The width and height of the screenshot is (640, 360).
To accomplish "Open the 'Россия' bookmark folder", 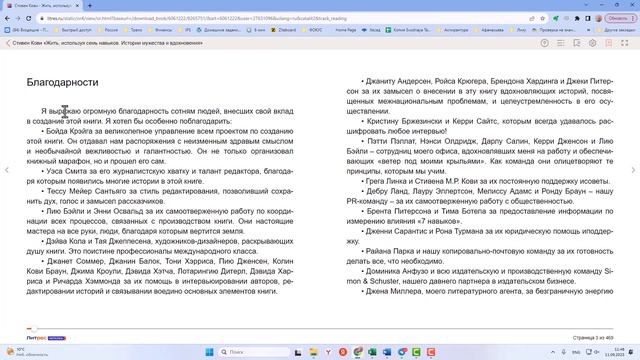I will pos(108,30).
